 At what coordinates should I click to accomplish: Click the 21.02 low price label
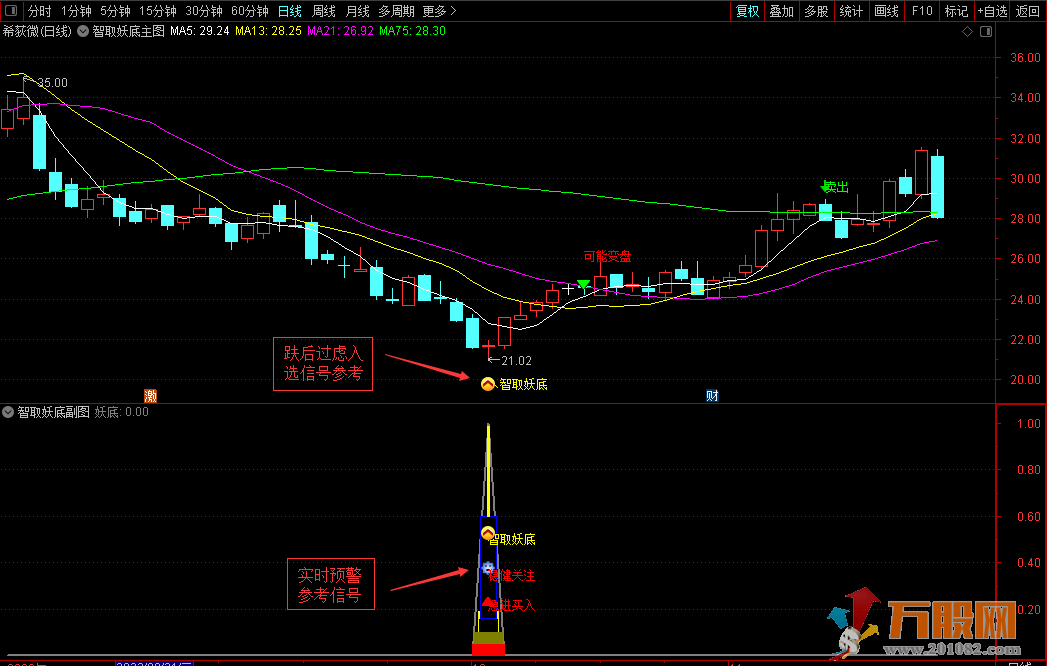(x=516, y=361)
